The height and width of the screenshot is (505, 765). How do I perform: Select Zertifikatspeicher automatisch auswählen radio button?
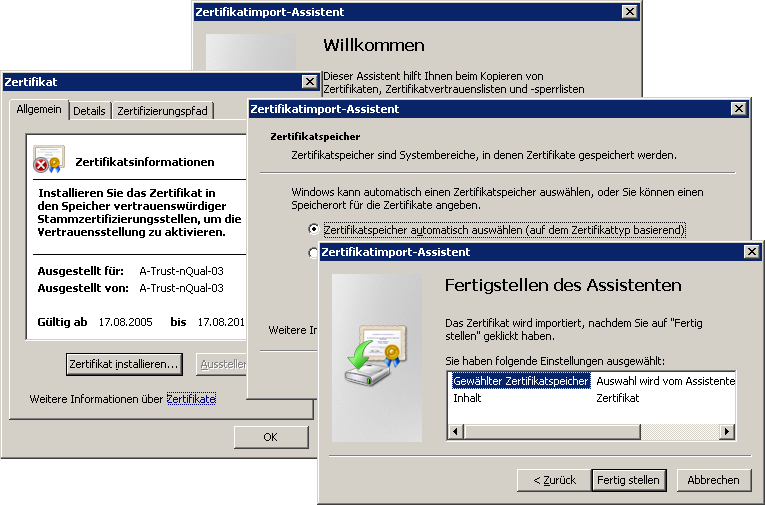point(314,230)
